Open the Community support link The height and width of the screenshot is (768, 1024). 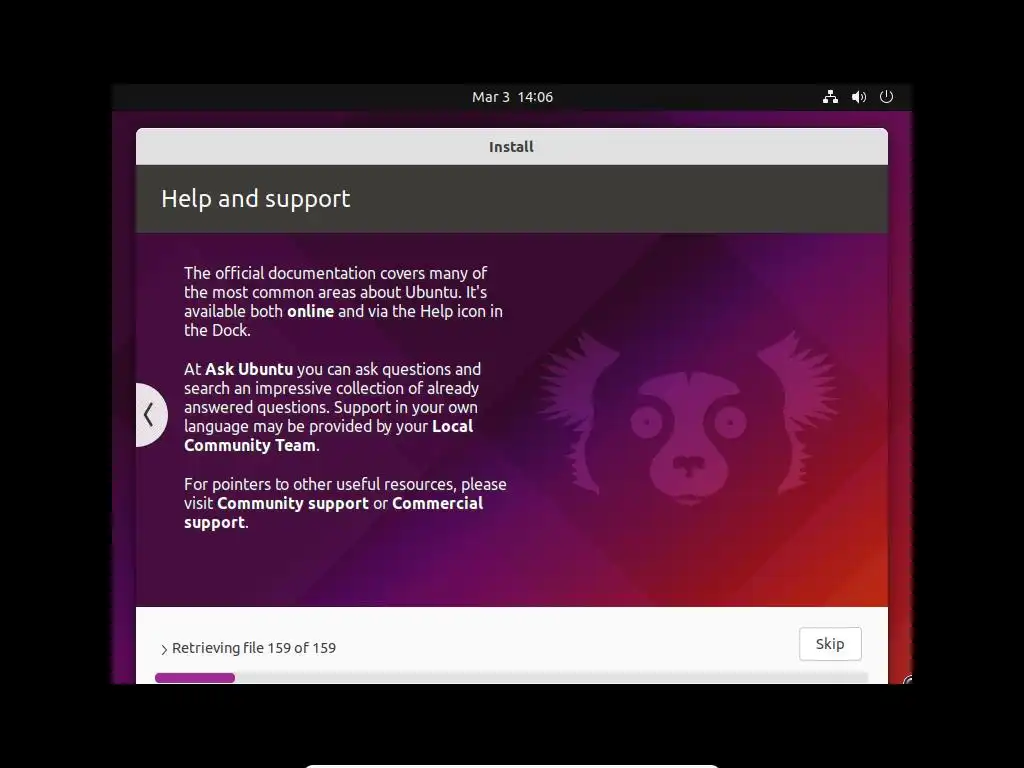[293, 504]
